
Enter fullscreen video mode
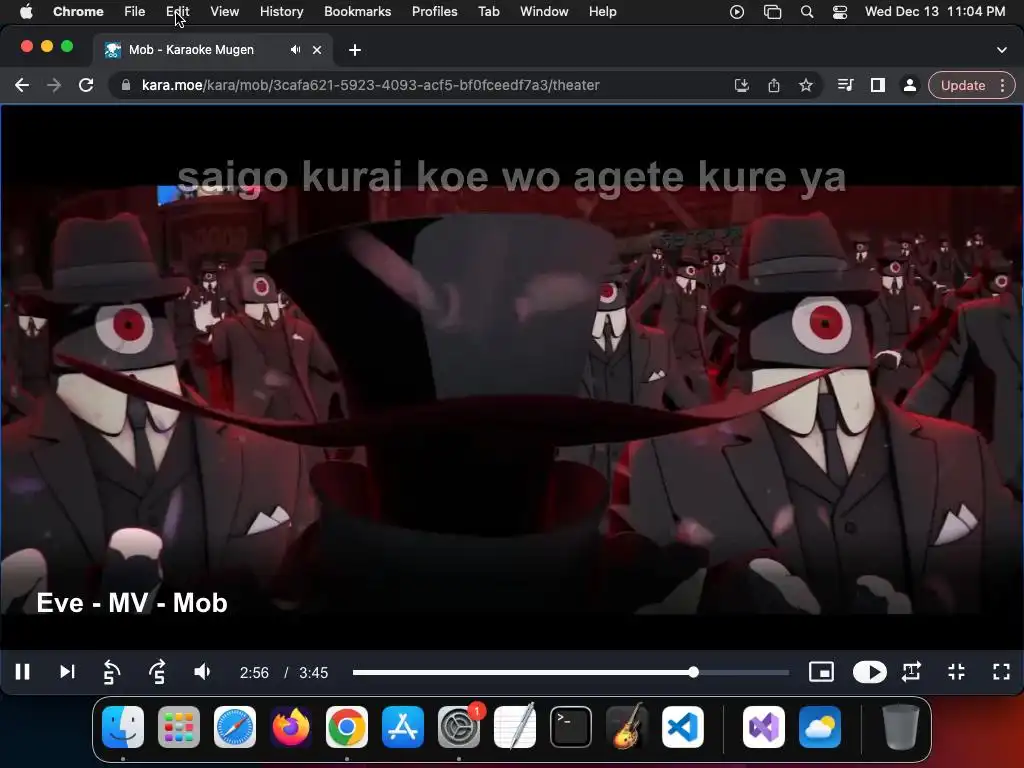coord(1001,672)
